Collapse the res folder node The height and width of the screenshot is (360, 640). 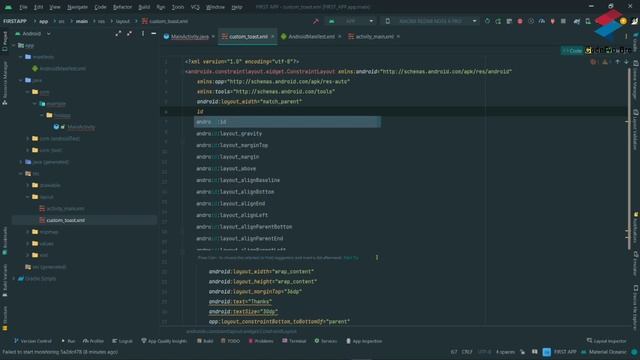[21, 173]
